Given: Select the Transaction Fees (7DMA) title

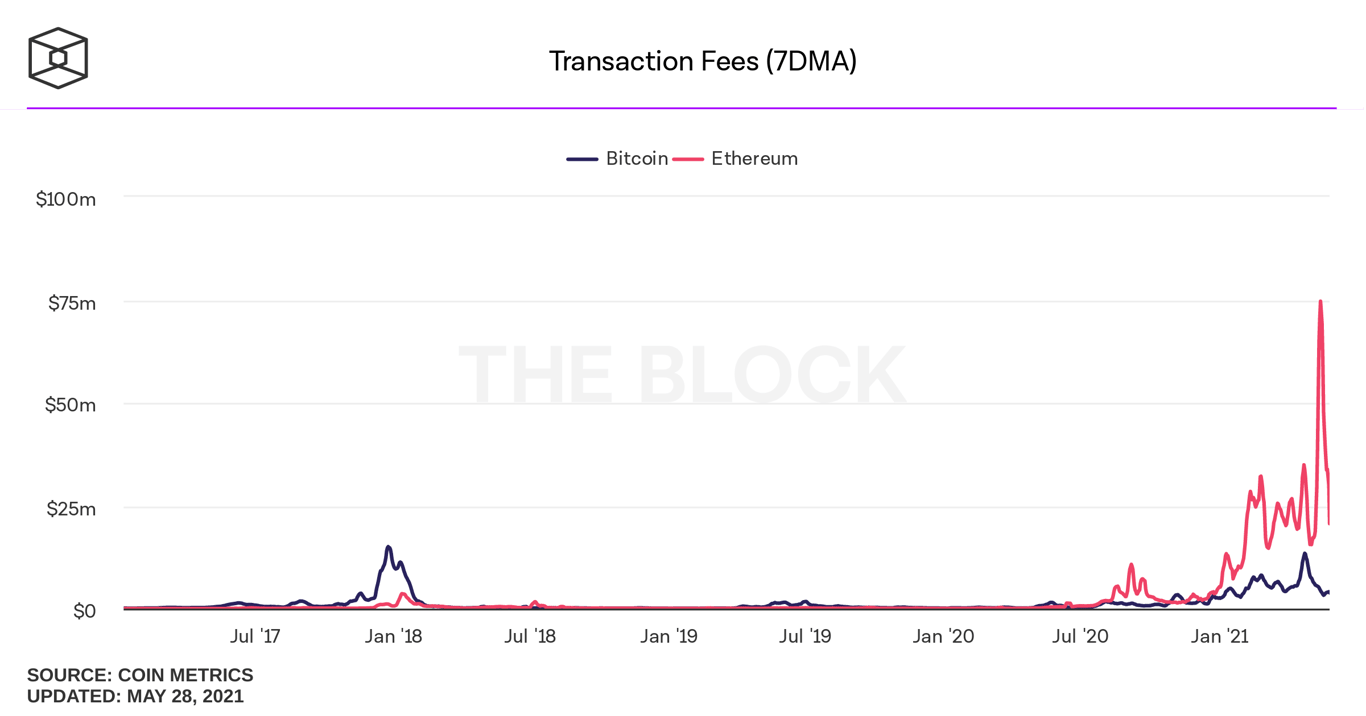Looking at the screenshot, I should pyautogui.click(x=702, y=62).
